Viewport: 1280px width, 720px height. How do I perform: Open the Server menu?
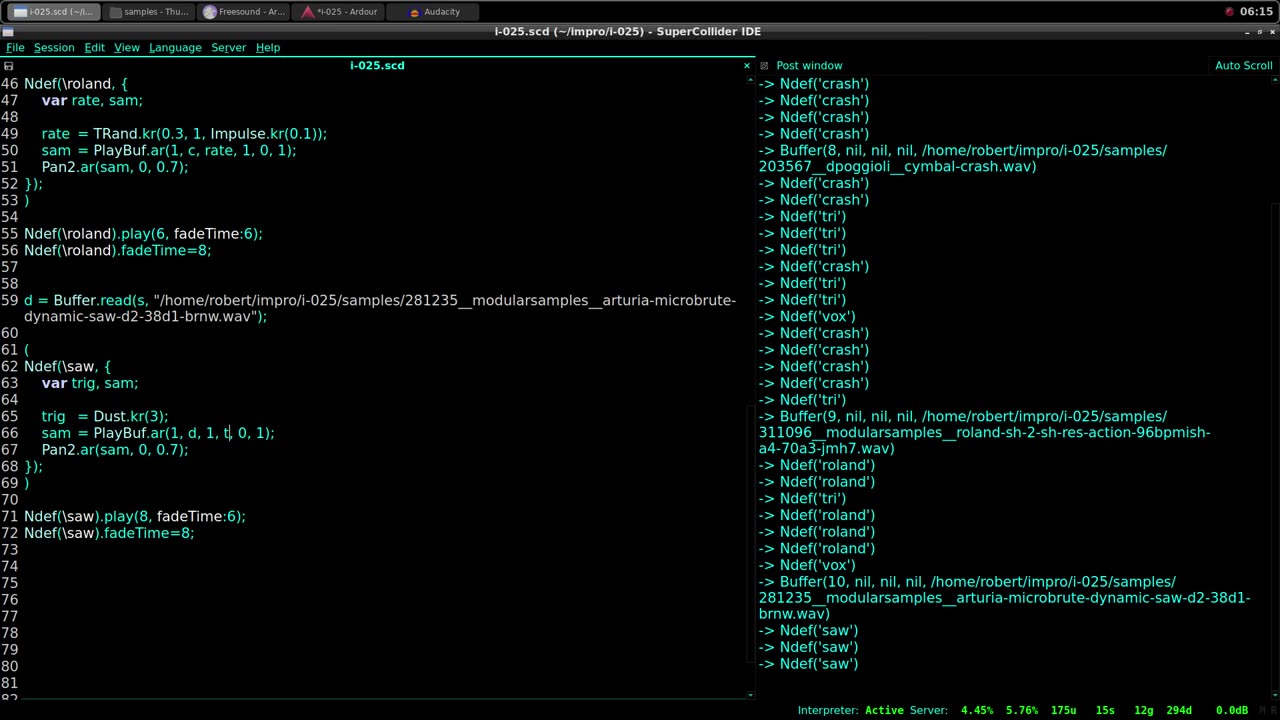(228, 47)
